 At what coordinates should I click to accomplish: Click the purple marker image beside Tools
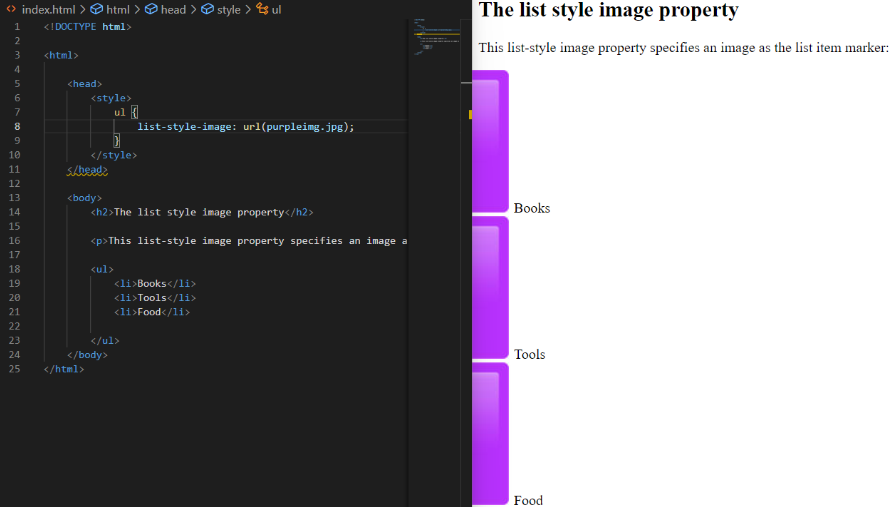490,288
